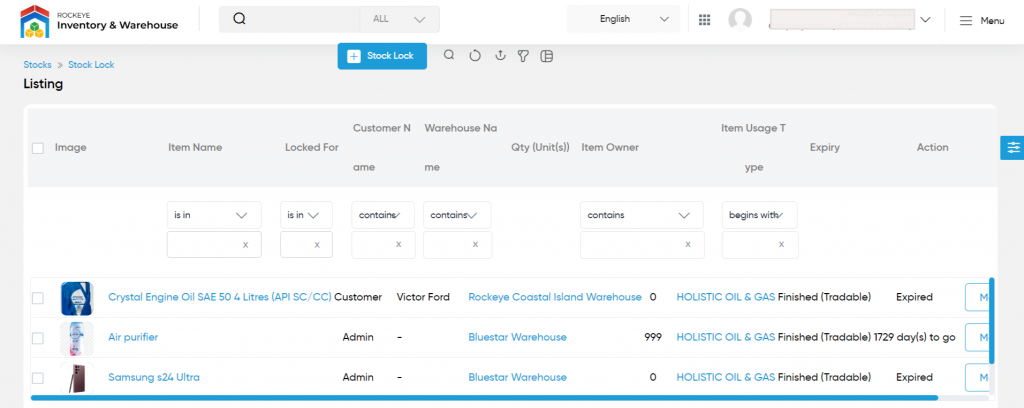Click the '1729 day(s) to go' expiry cell

click(915, 337)
